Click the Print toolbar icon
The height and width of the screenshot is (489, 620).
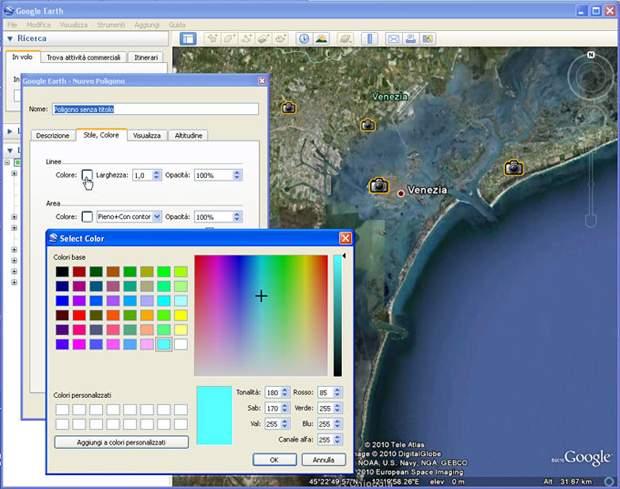(x=410, y=39)
